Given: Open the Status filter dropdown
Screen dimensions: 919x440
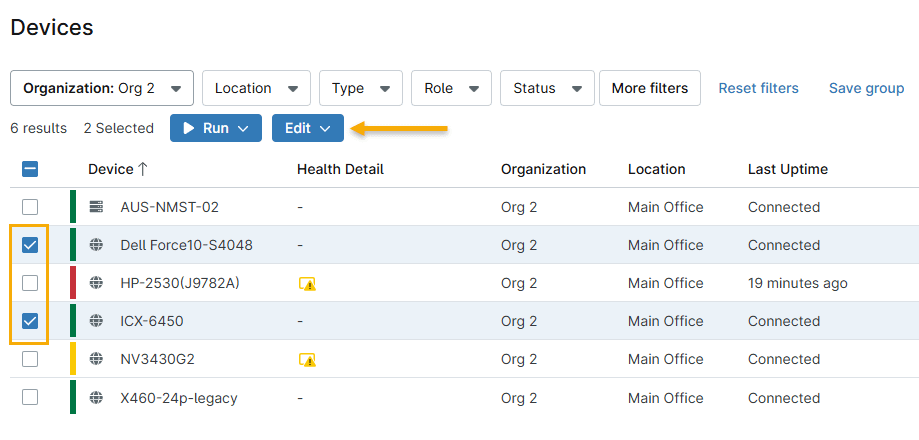Looking at the screenshot, I should point(547,88).
